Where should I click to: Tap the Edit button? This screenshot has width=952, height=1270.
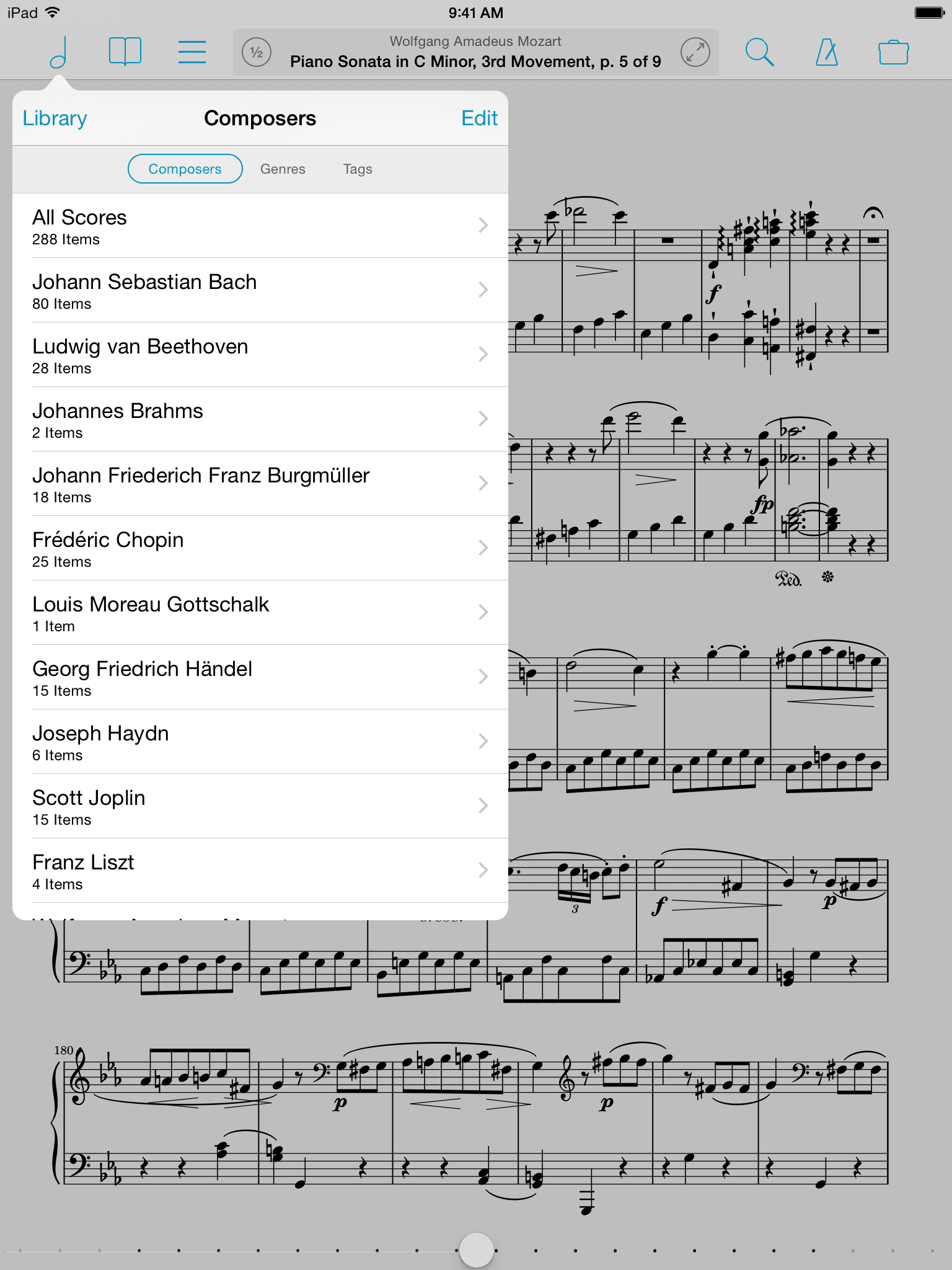(479, 118)
